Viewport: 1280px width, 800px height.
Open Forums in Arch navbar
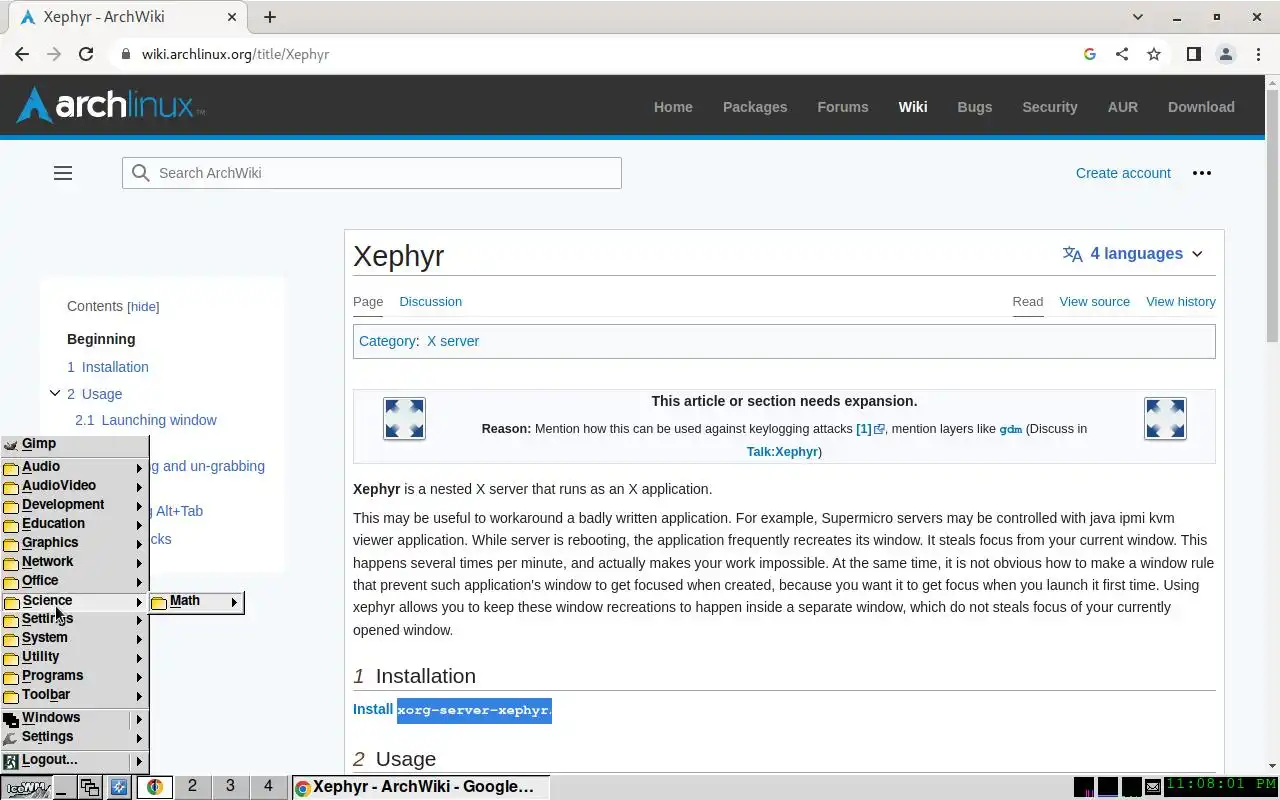pos(843,107)
